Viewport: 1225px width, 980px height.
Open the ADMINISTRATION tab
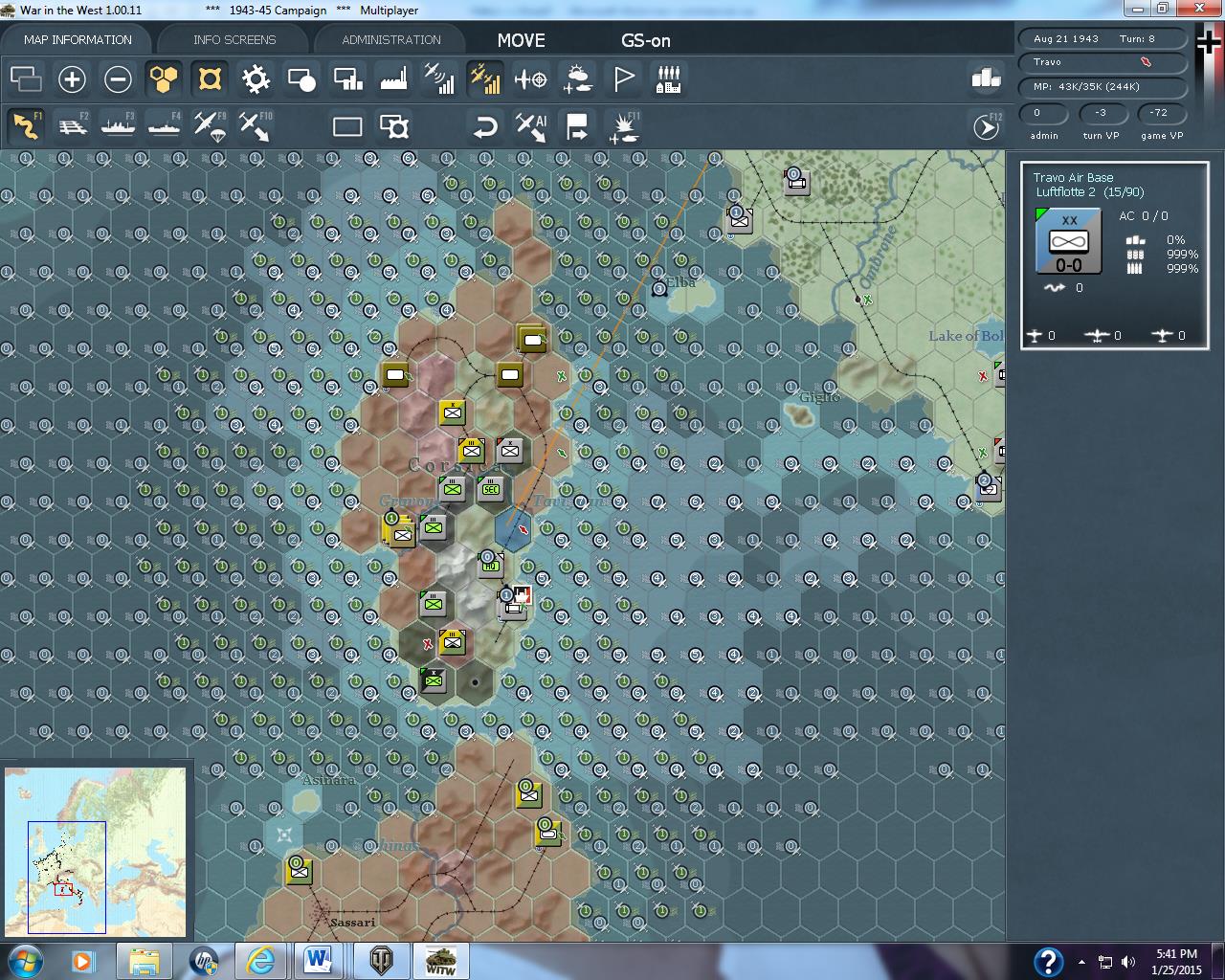[390, 40]
